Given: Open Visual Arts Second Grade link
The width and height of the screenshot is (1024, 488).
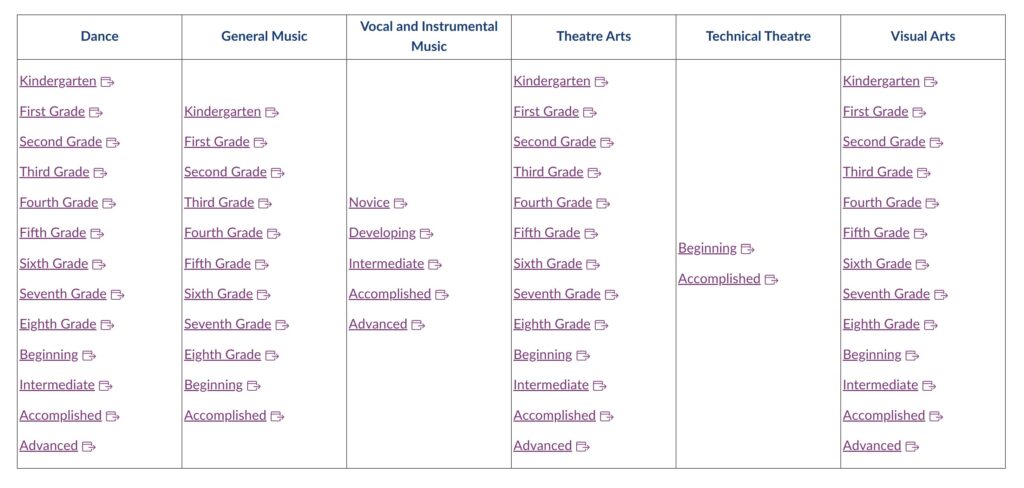Looking at the screenshot, I should tap(884, 142).
